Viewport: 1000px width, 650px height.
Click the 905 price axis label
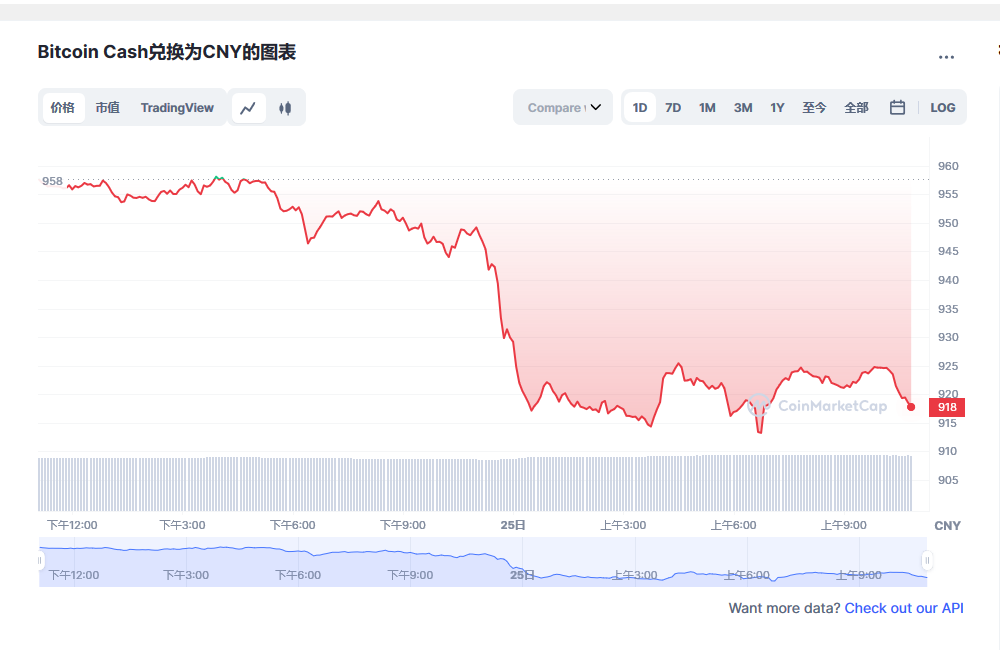click(x=948, y=480)
